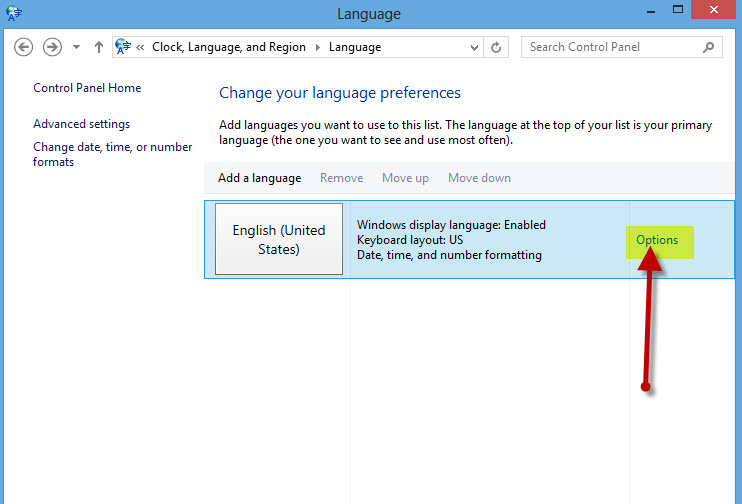Click Remove in the language toolbar
Screen dimensions: 742x504
[x=342, y=178]
